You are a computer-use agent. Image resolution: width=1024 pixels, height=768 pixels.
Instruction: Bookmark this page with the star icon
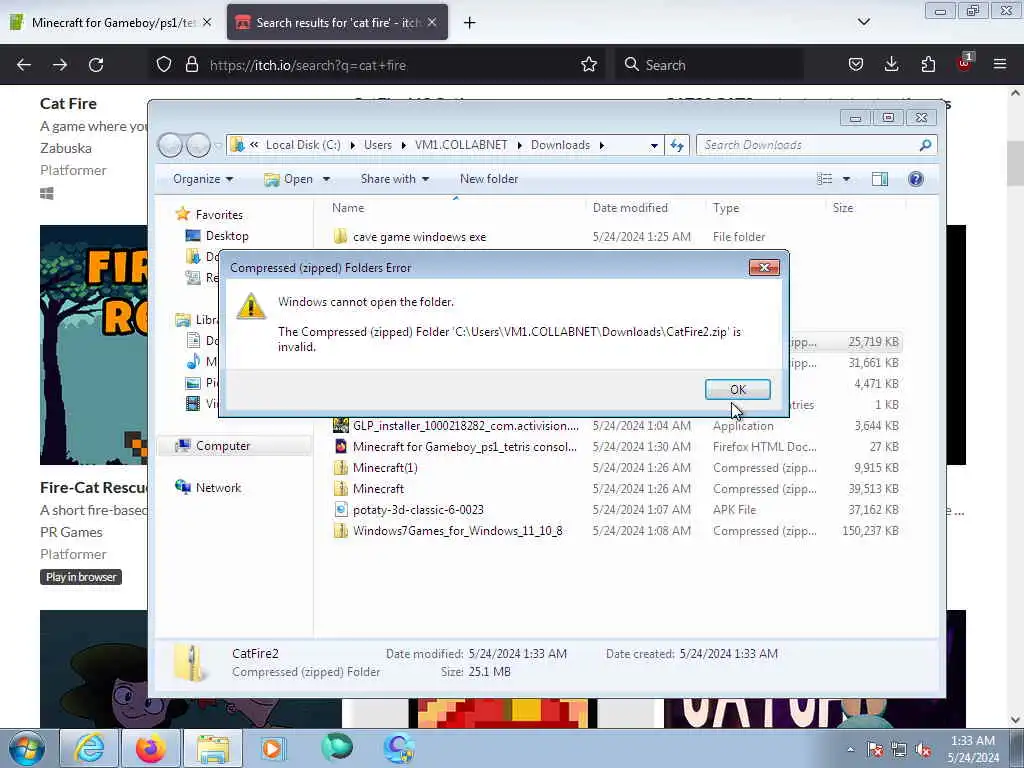(x=589, y=65)
